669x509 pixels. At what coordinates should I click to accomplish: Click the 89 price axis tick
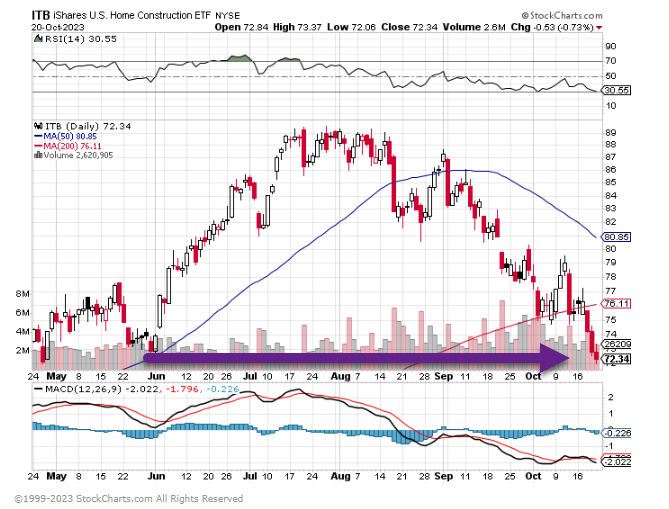pyautogui.click(x=611, y=133)
